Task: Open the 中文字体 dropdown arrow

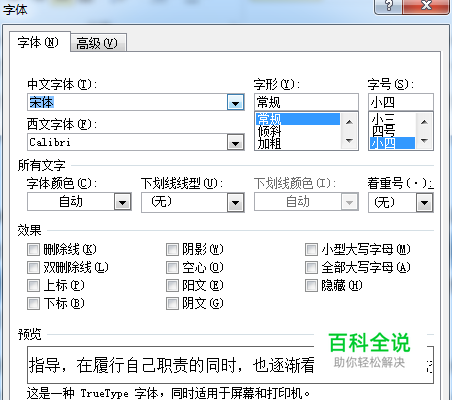Action: (235, 102)
